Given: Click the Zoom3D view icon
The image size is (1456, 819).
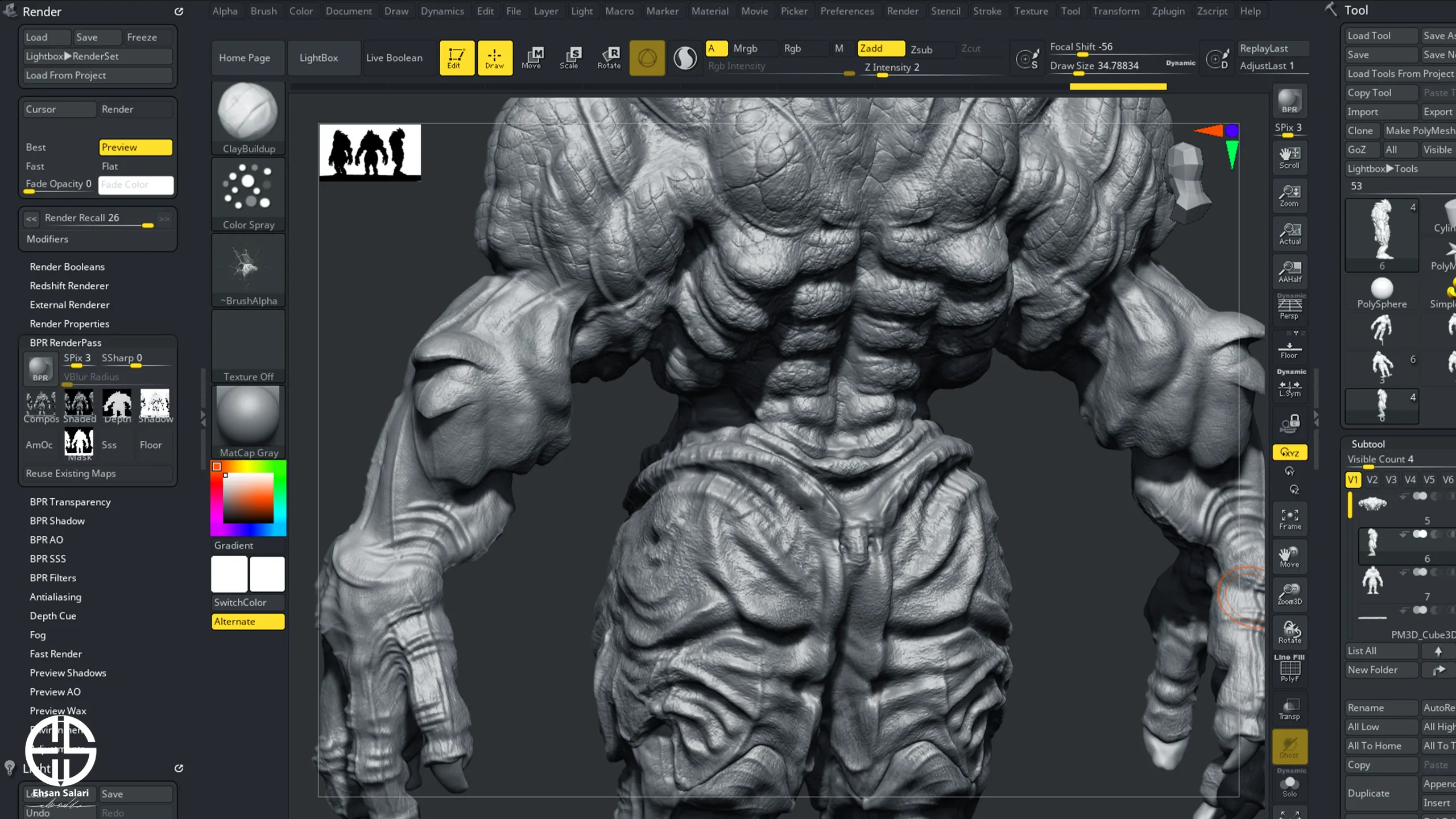Looking at the screenshot, I should (1289, 594).
